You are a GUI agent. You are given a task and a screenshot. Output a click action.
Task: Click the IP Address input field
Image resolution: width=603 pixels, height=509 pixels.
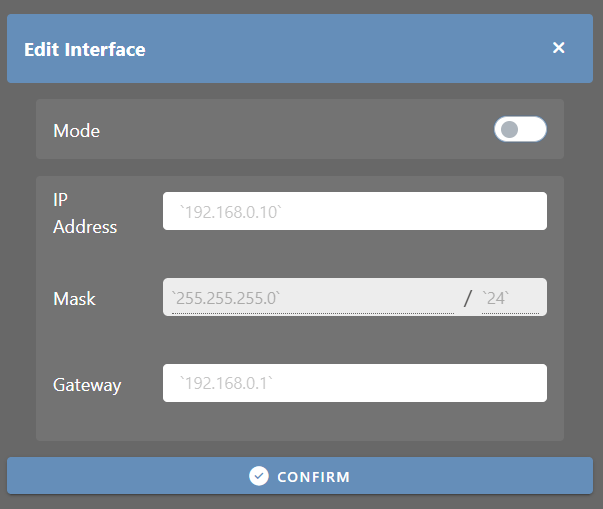point(355,211)
